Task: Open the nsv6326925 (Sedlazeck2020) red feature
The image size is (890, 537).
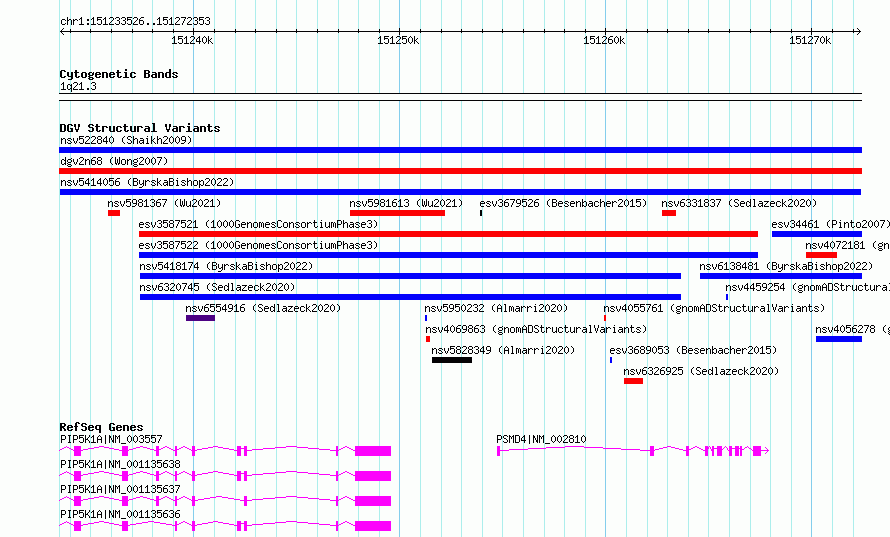Action: click(633, 381)
